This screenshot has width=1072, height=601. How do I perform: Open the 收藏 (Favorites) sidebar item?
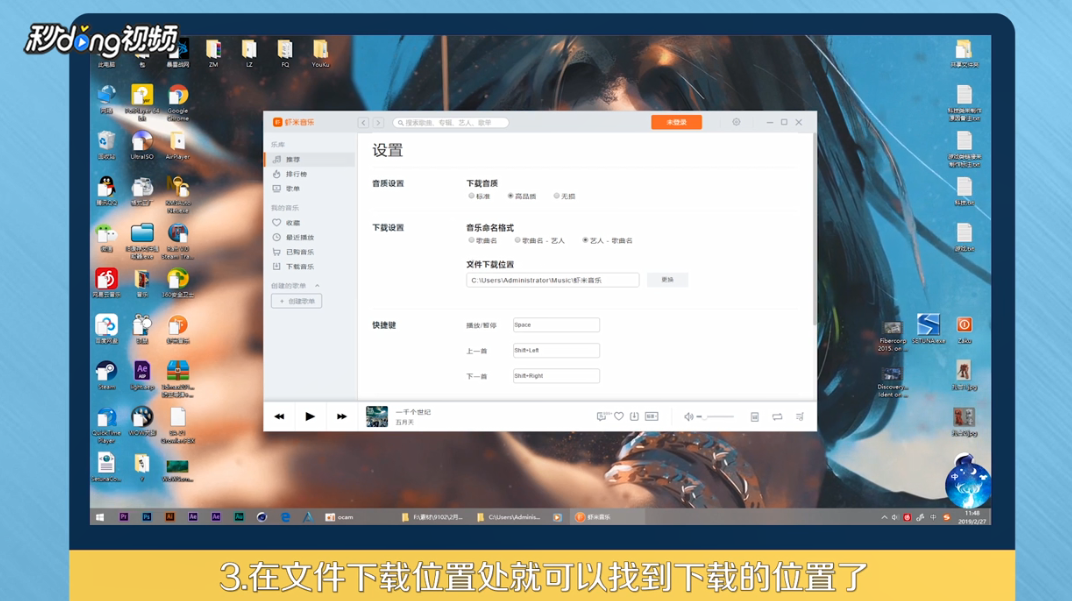[310, 223]
